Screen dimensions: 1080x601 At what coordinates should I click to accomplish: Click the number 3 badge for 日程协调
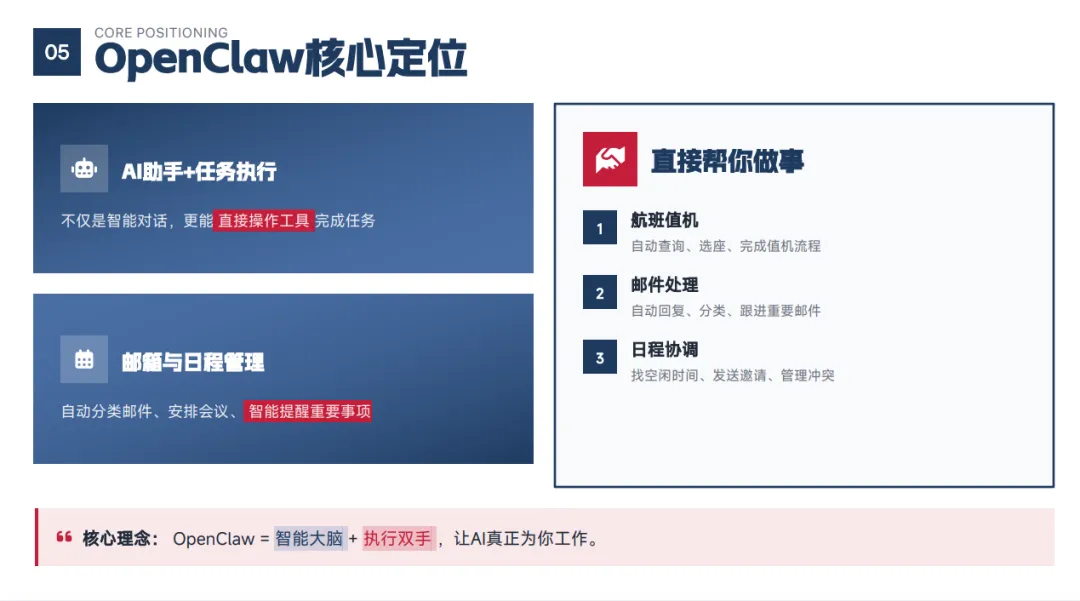[x=599, y=357]
